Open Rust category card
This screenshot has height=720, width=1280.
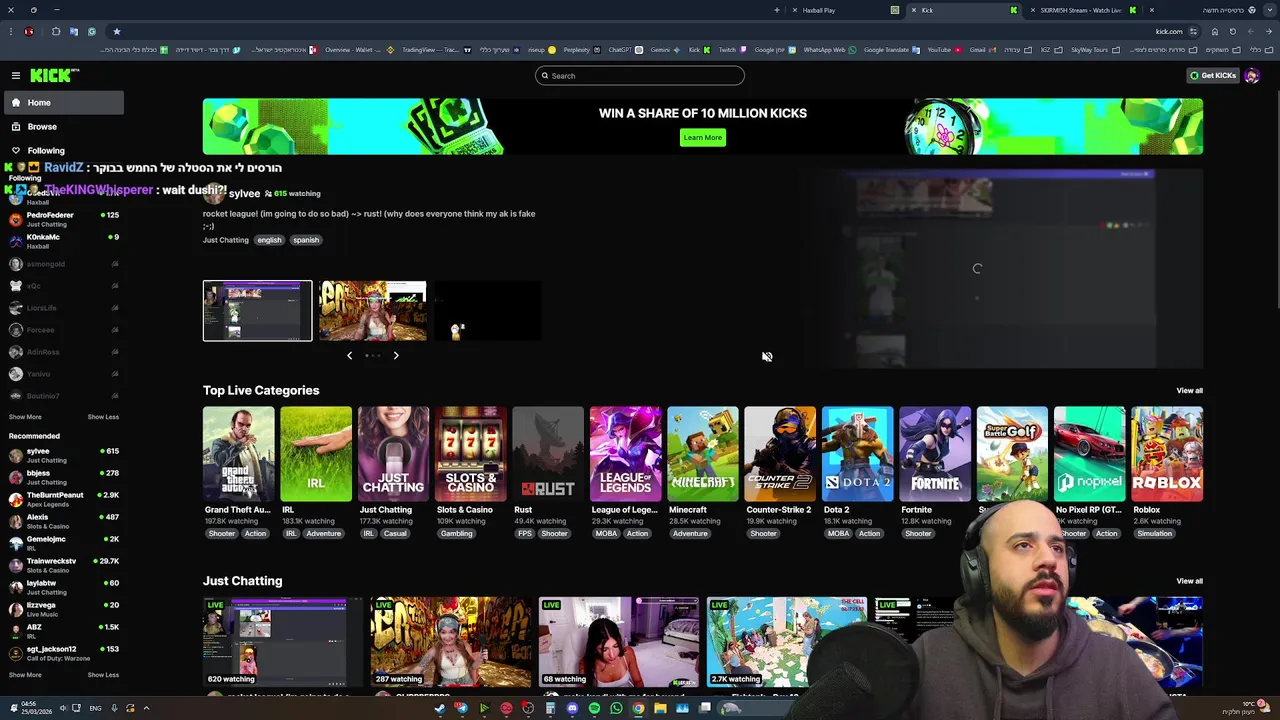(x=548, y=454)
